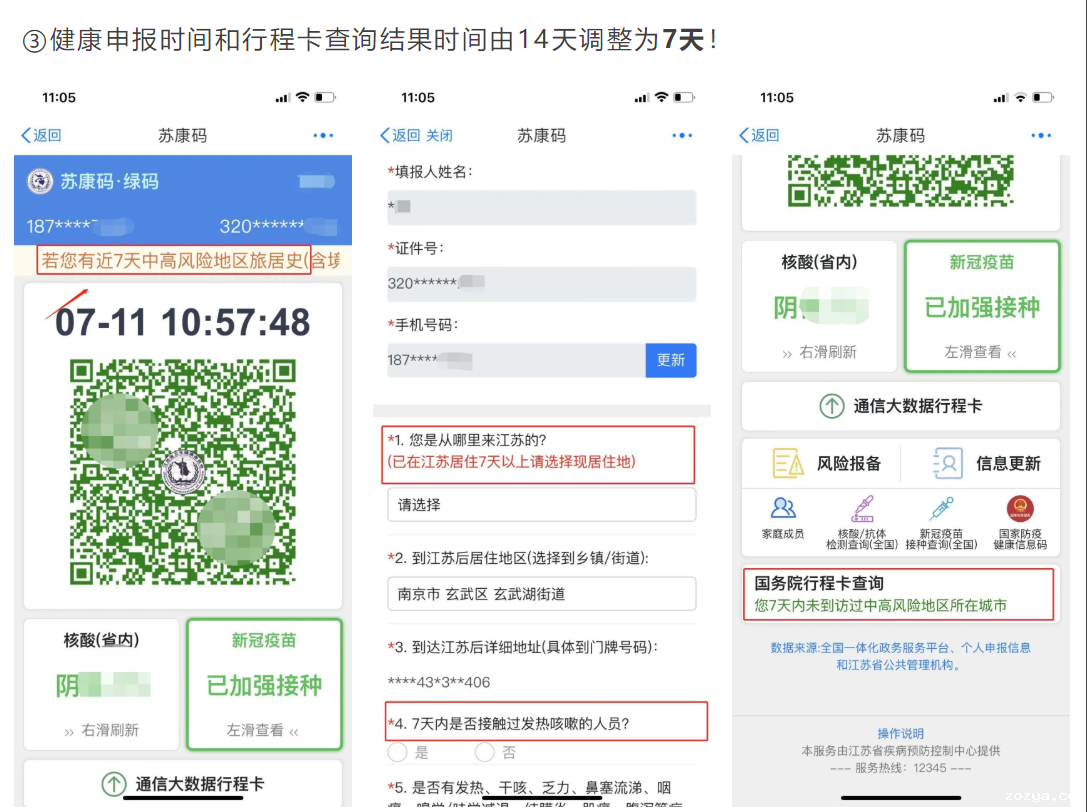This screenshot has height=812, width=1087.
Task: Open 国家防疫健康信息码 icon
Action: click(1020, 510)
